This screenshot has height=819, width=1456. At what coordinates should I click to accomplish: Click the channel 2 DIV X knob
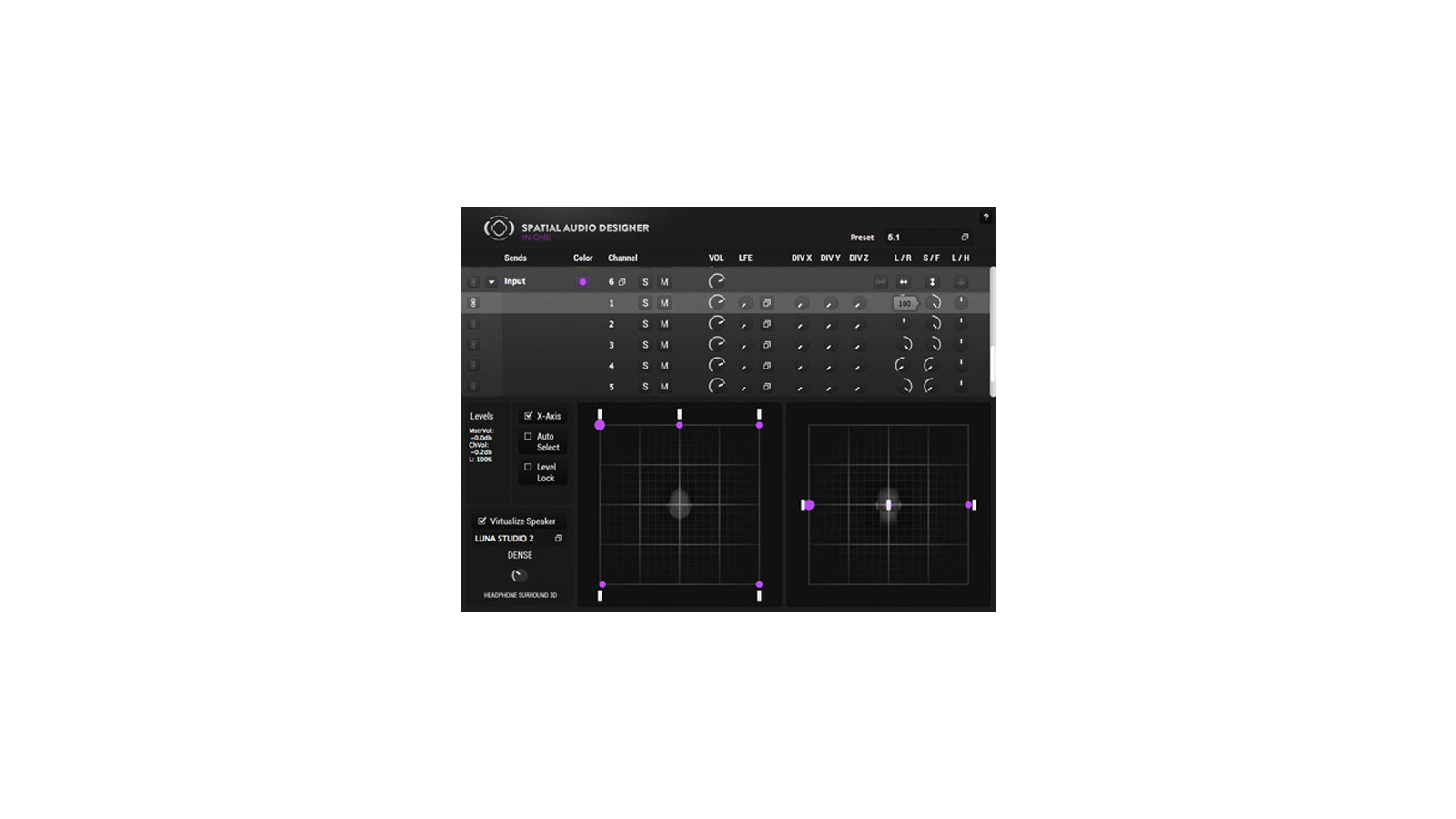point(801,324)
